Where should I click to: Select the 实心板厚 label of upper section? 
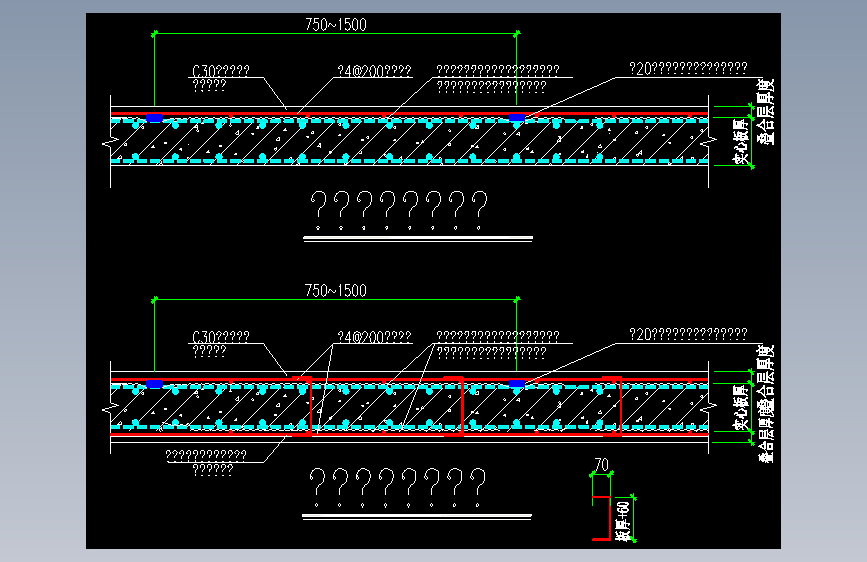[x=740, y=142]
